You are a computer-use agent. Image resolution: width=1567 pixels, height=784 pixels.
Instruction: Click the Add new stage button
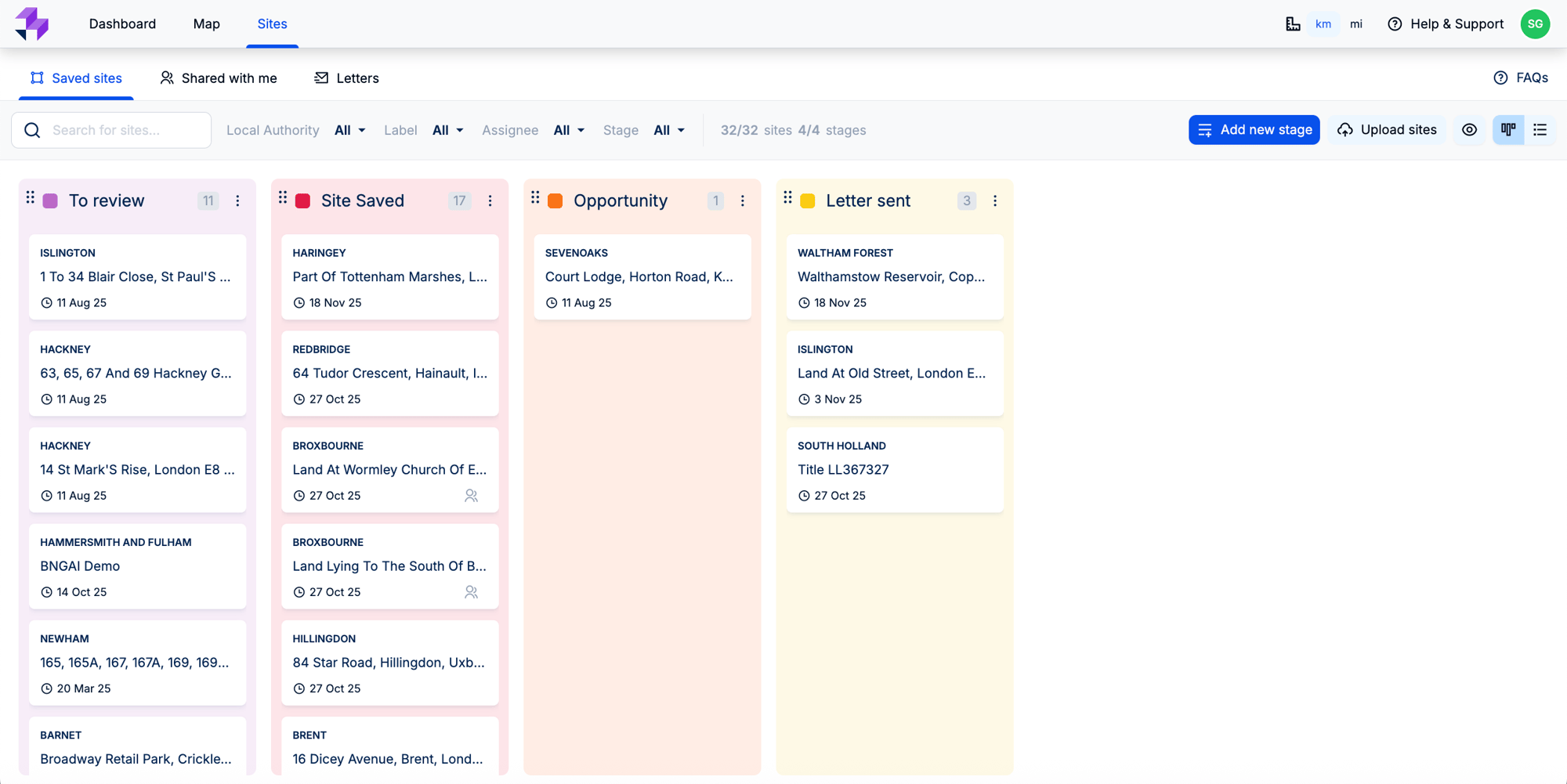(1254, 130)
